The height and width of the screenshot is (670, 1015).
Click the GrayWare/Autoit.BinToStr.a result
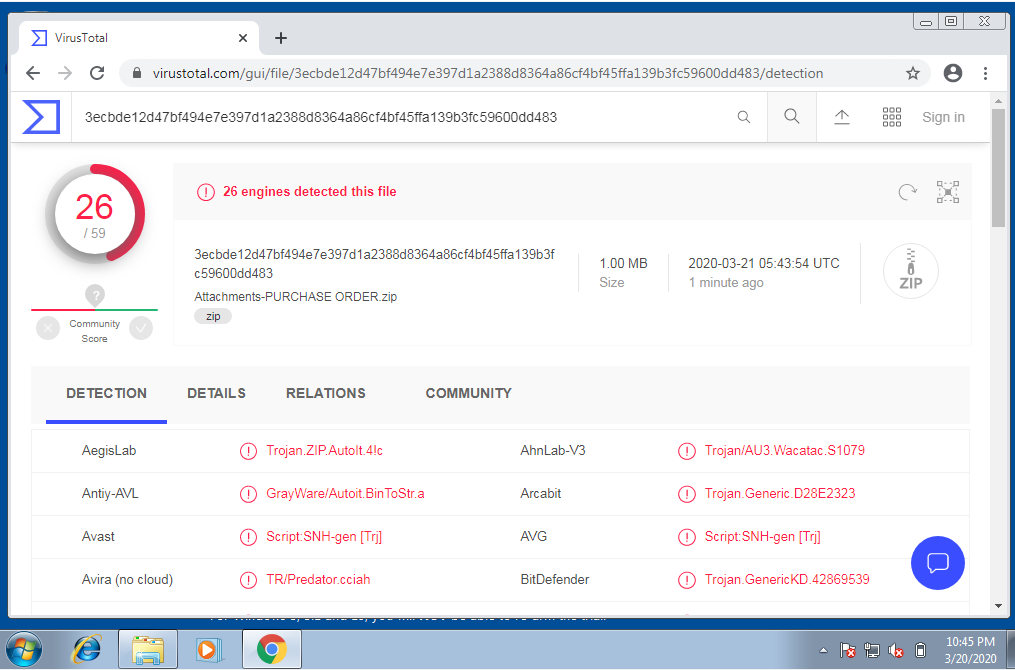(x=345, y=493)
